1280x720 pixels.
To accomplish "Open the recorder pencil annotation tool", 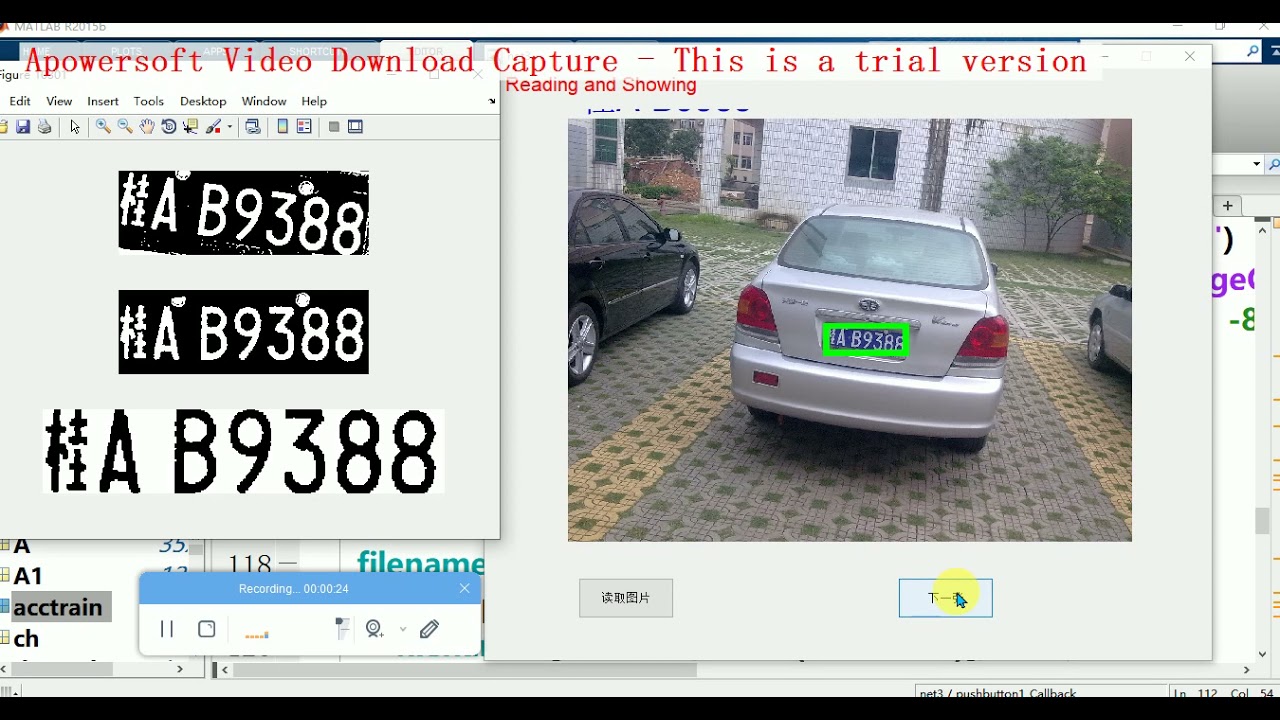I will tap(430, 629).
